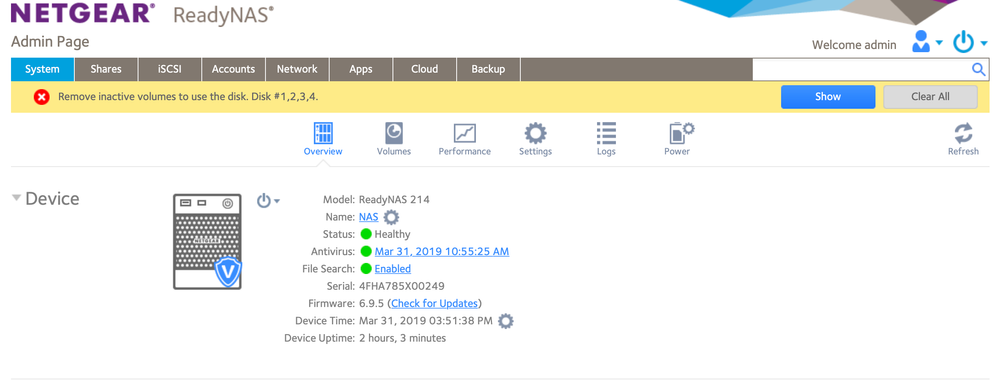
Task: Click the NETGEAR logo
Action: point(83,13)
